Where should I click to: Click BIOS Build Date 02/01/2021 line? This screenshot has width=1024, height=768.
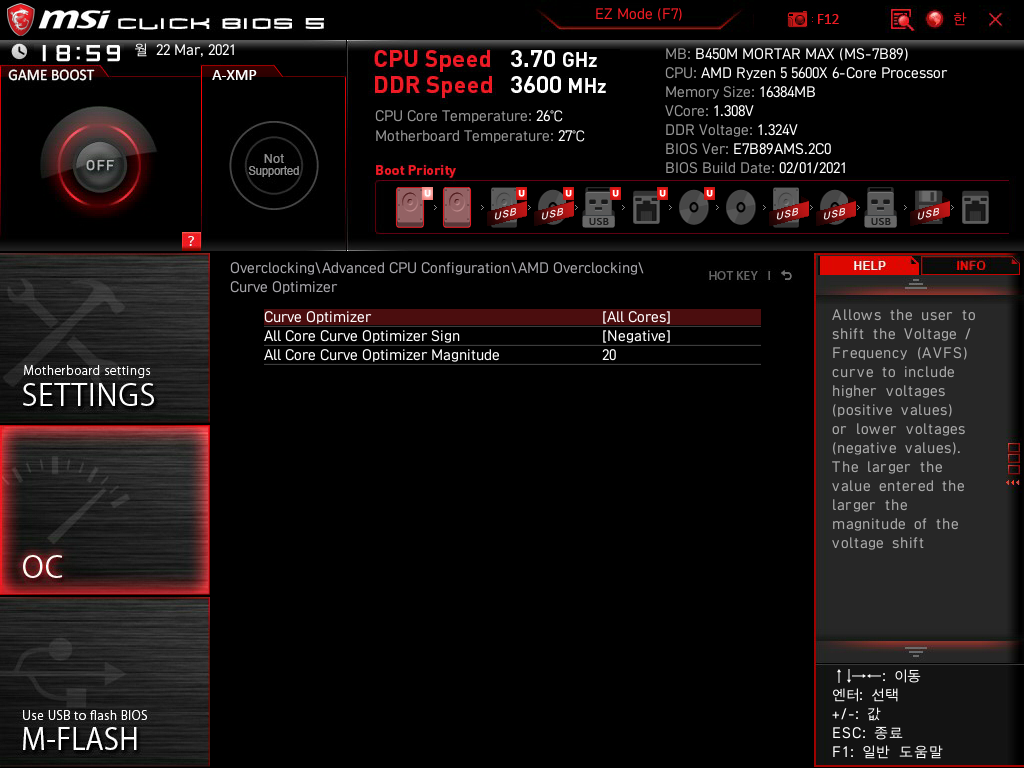(x=756, y=168)
